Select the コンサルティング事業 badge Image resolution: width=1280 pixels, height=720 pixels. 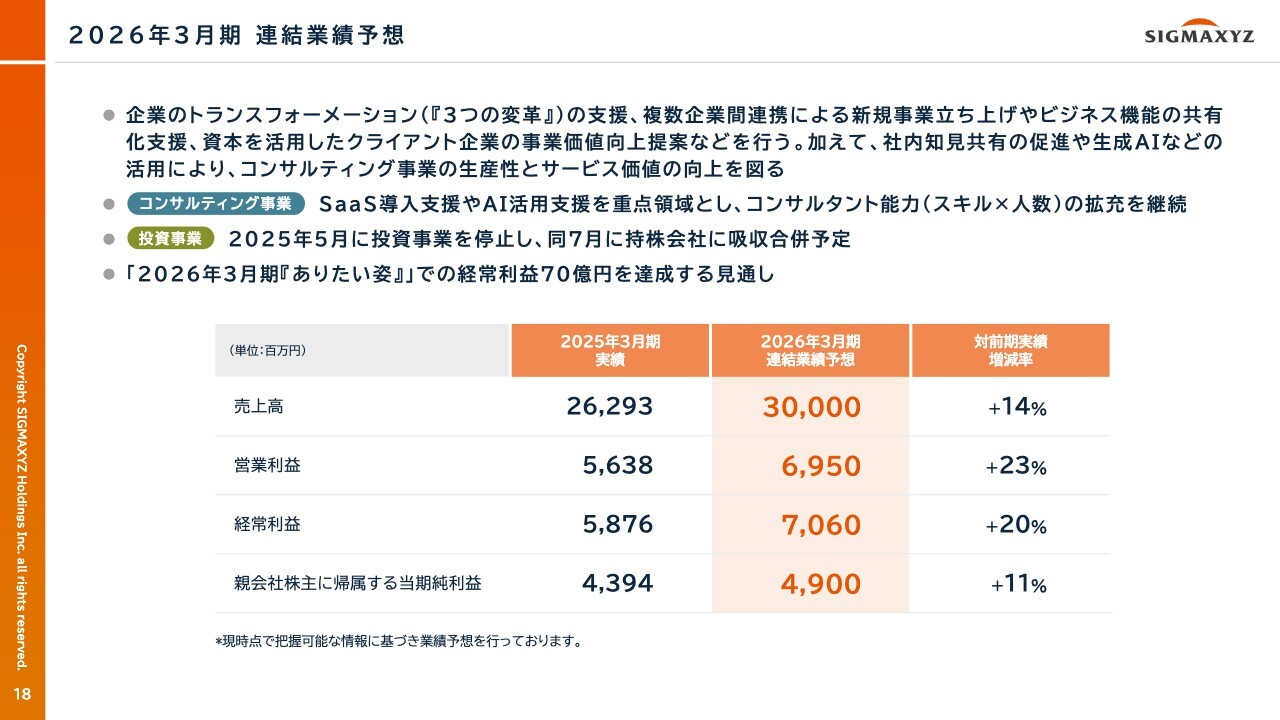click(x=216, y=204)
